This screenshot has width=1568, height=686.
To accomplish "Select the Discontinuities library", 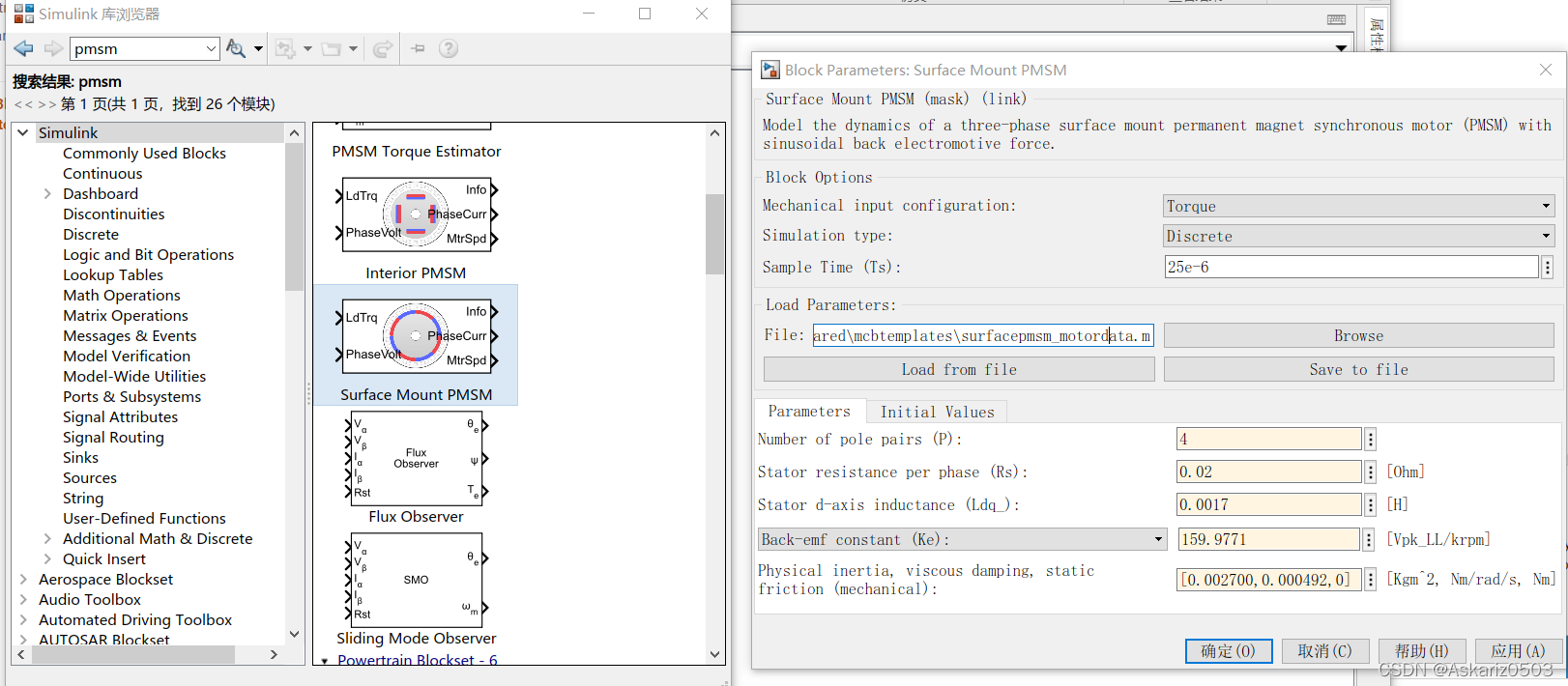I will click(x=113, y=214).
